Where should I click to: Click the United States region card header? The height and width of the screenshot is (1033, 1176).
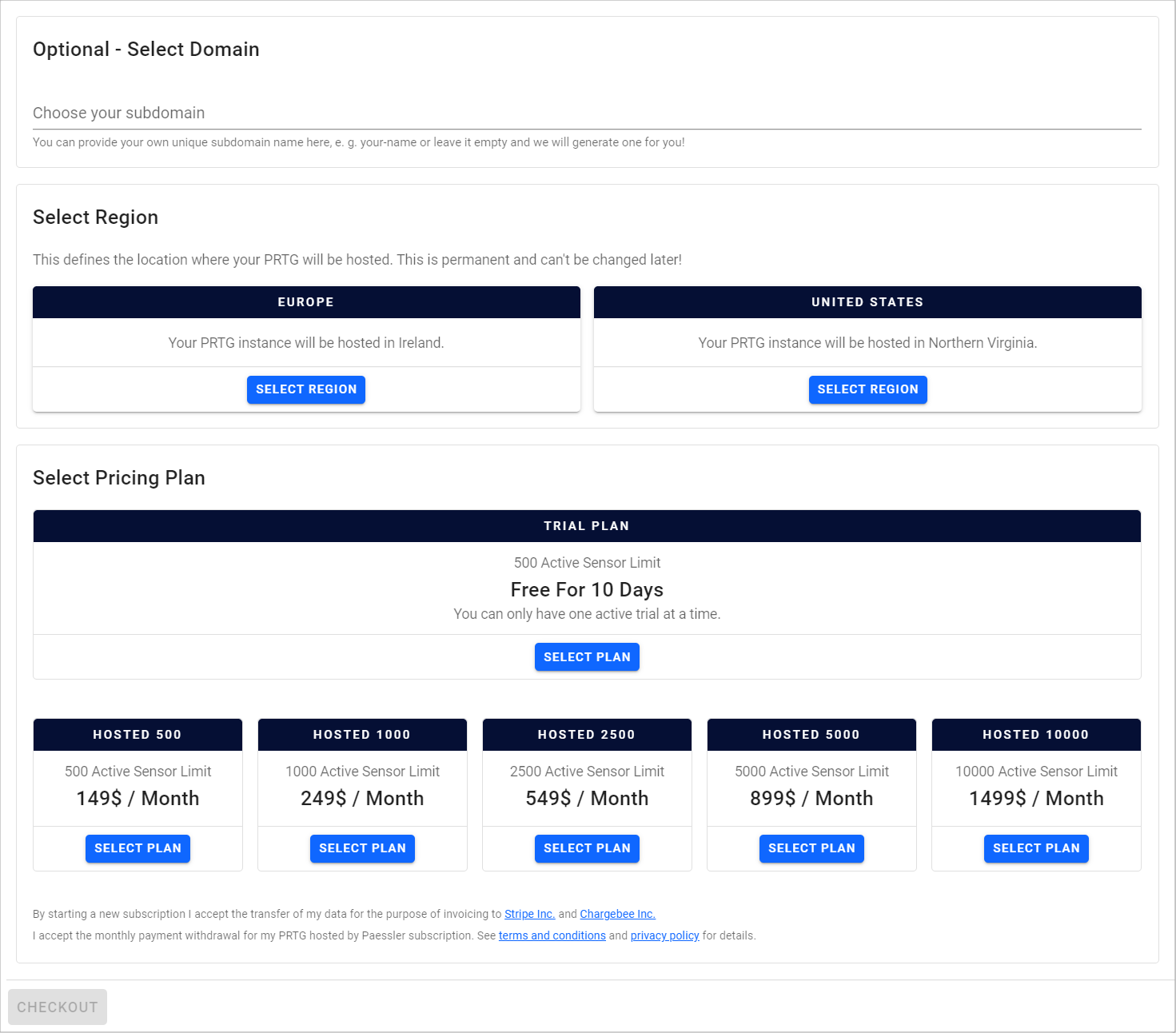click(x=867, y=302)
